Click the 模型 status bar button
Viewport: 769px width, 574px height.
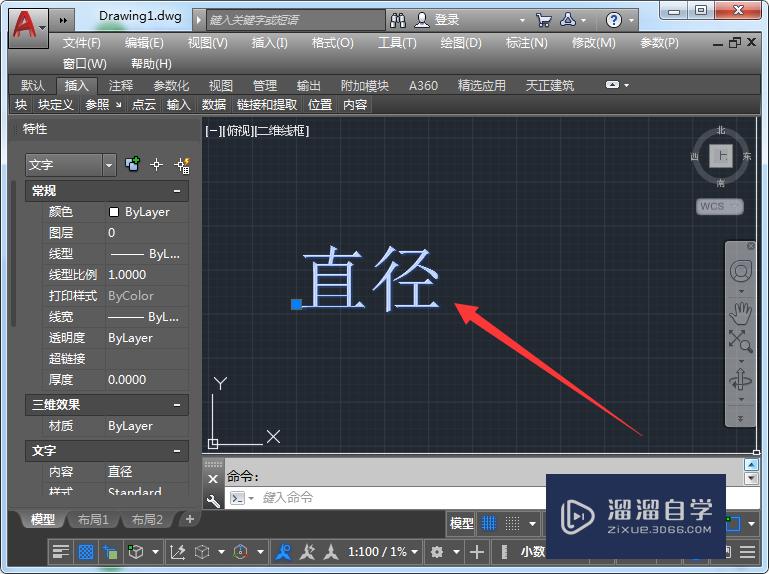[x=461, y=523]
